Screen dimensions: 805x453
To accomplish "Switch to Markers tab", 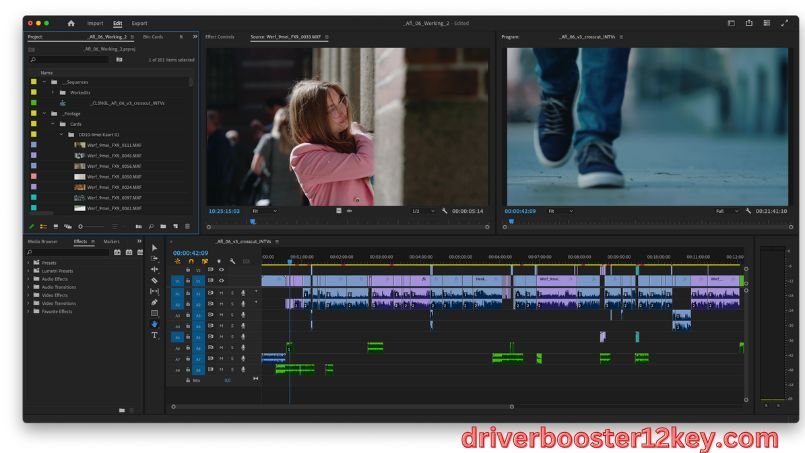I will tap(111, 241).
